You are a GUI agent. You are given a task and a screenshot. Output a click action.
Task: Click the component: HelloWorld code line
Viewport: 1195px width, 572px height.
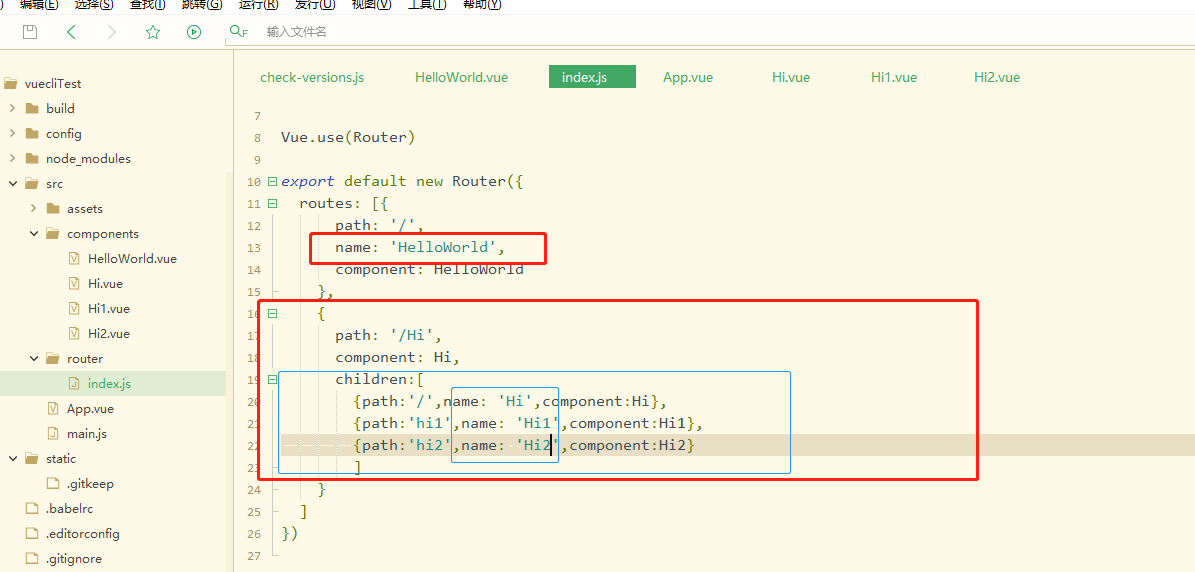click(x=429, y=269)
